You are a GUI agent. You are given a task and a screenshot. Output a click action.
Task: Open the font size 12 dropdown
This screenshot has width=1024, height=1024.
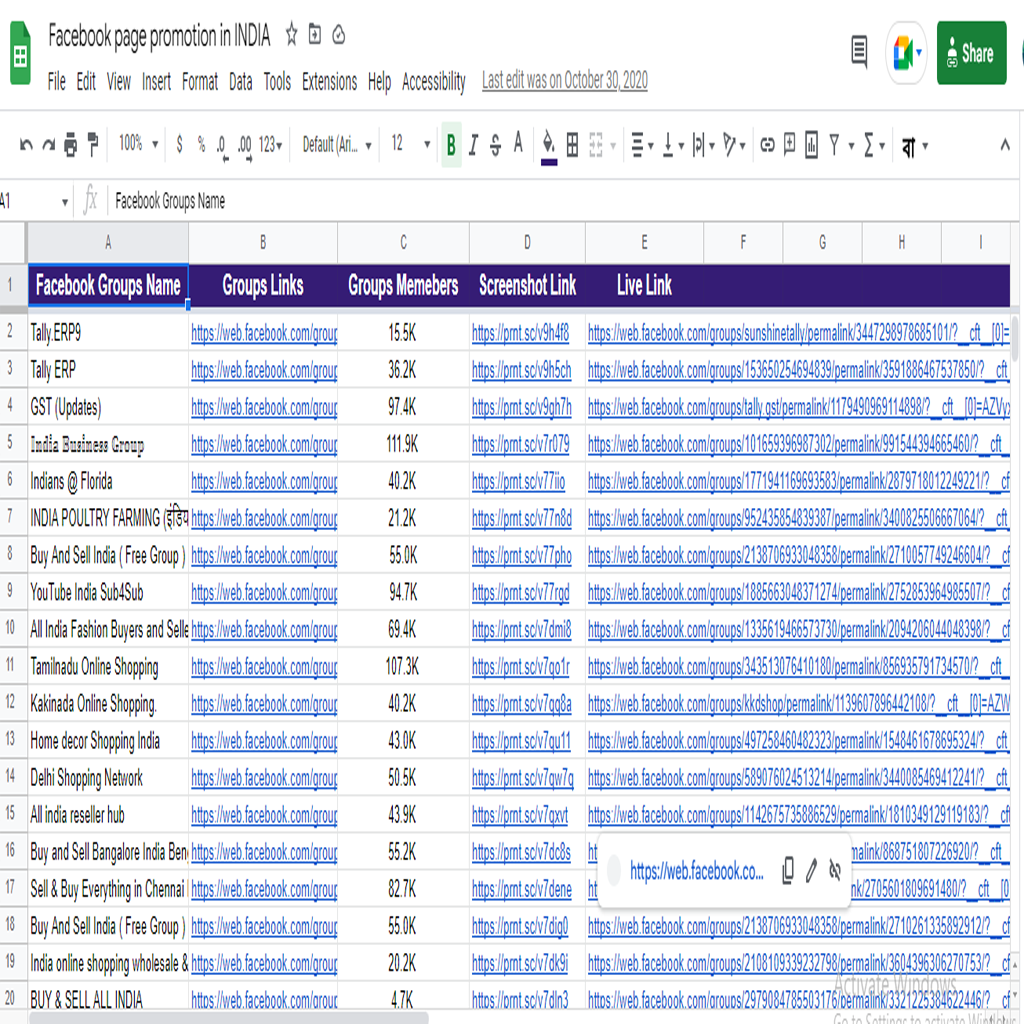(x=411, y=143)
